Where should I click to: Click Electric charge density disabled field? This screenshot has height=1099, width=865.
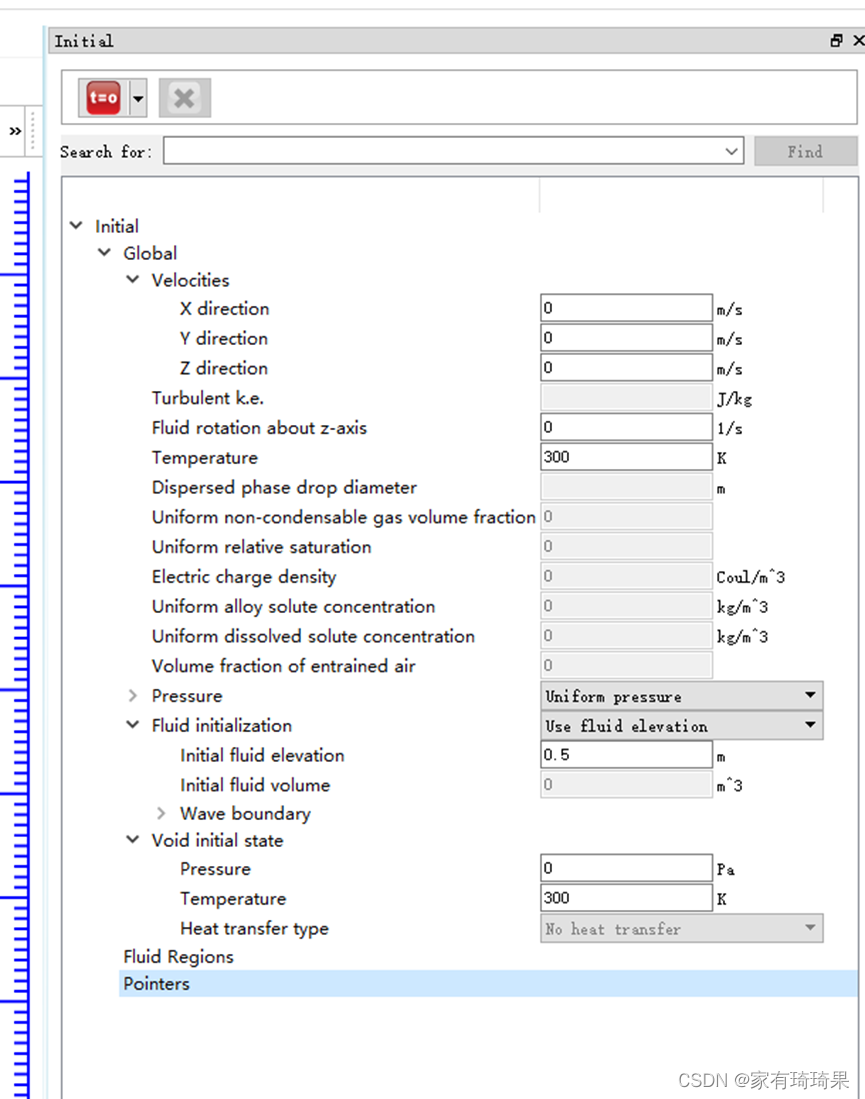tap(626, 576)
